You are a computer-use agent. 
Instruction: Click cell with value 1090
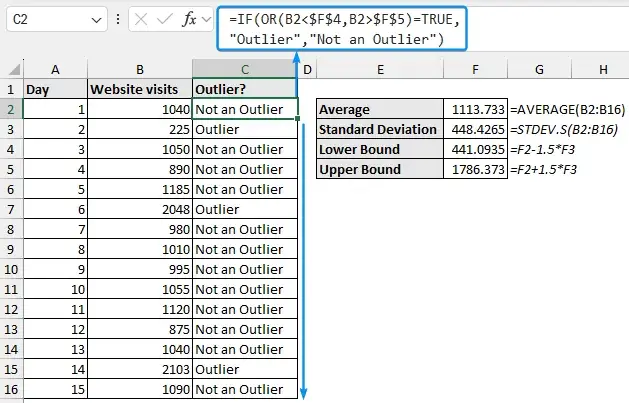pos(140,389)
